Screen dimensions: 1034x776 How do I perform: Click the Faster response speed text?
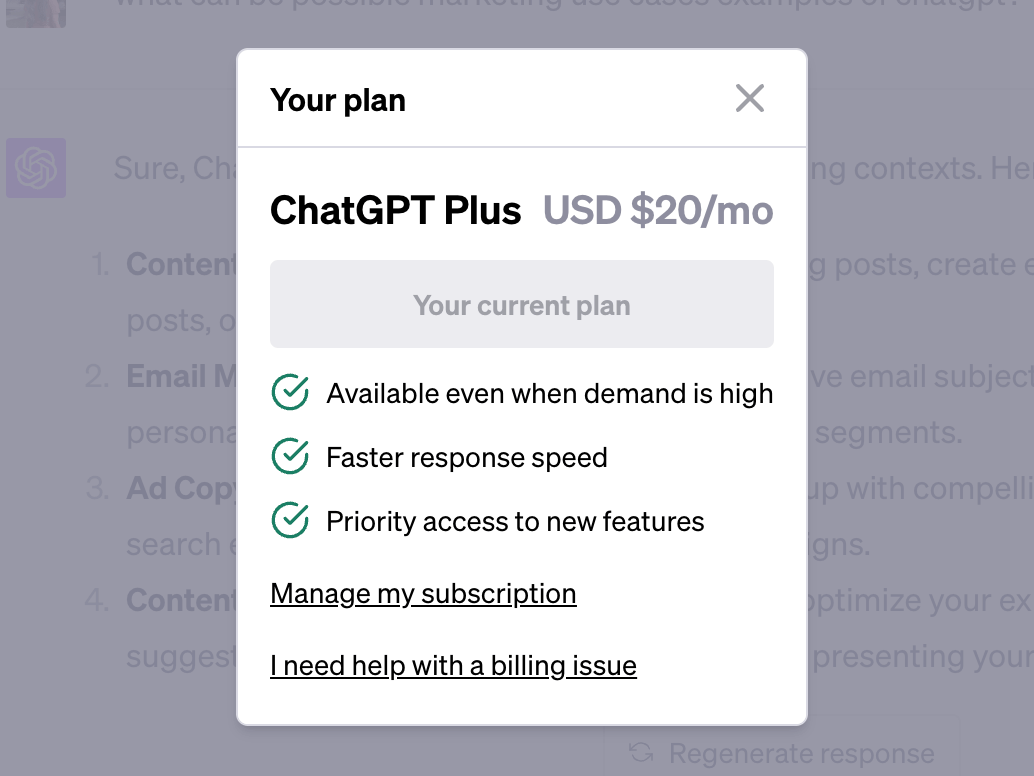click(467, 457)
